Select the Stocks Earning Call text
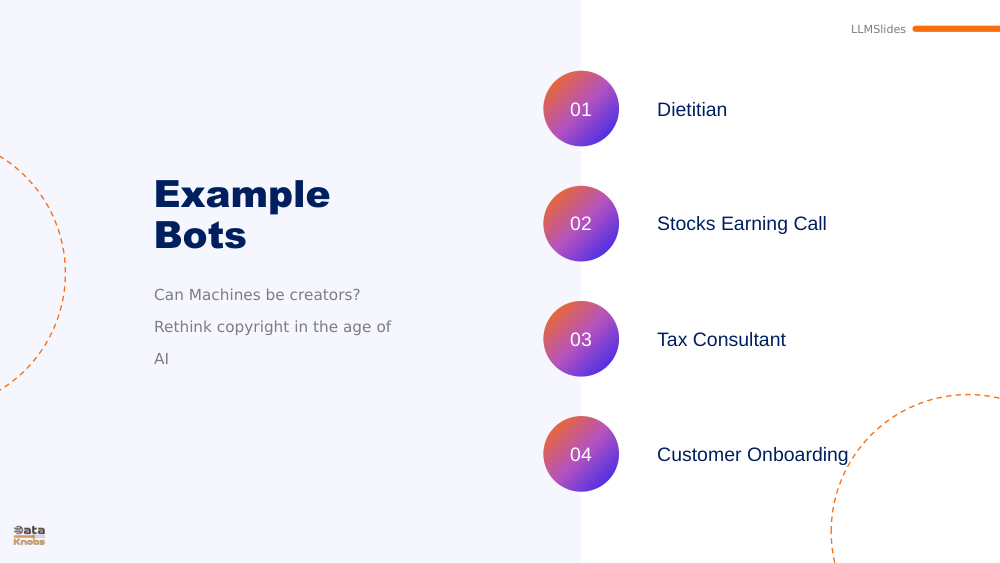 (742, 224)
